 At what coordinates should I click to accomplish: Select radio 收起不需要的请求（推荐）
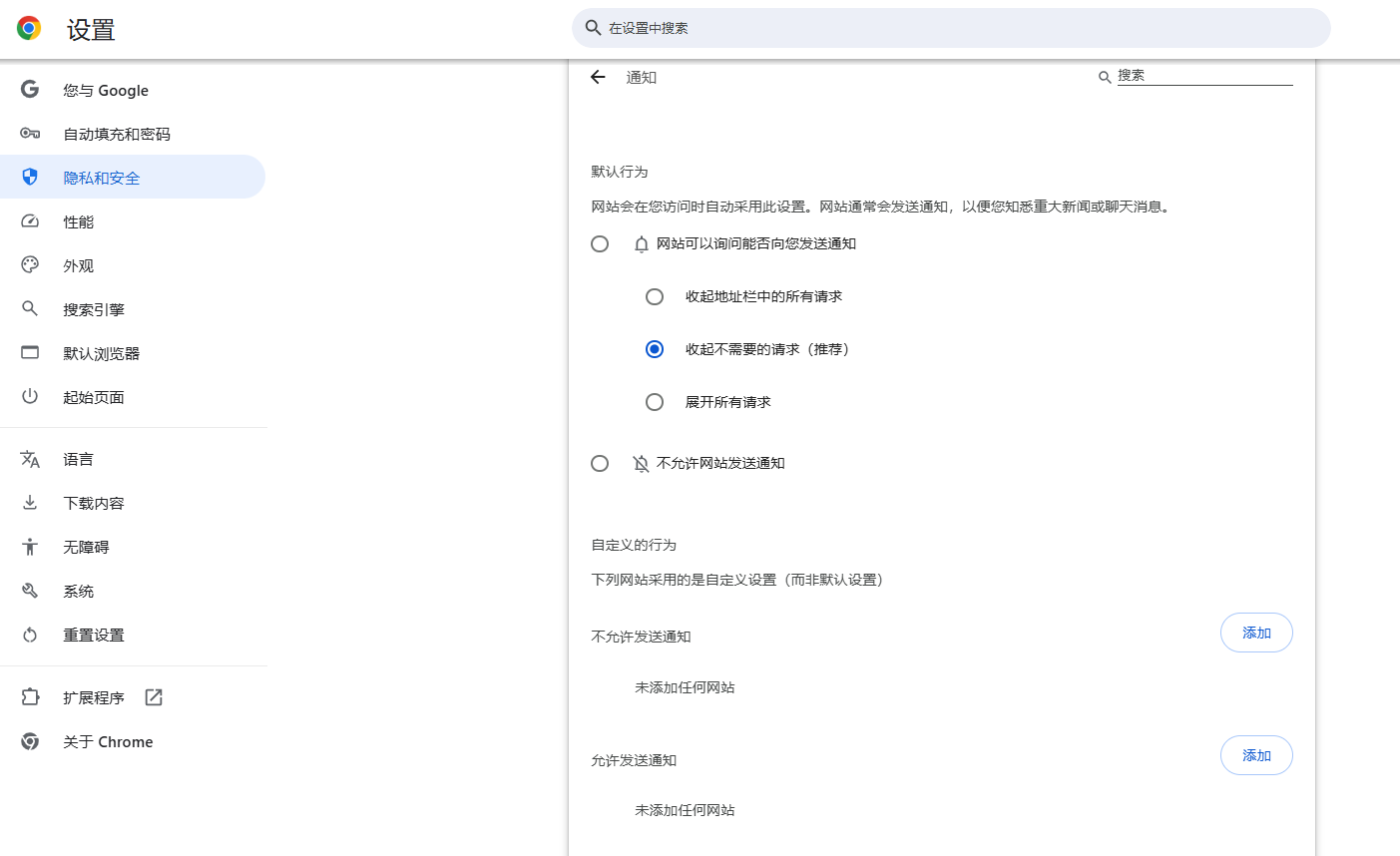tap(655, 349)
